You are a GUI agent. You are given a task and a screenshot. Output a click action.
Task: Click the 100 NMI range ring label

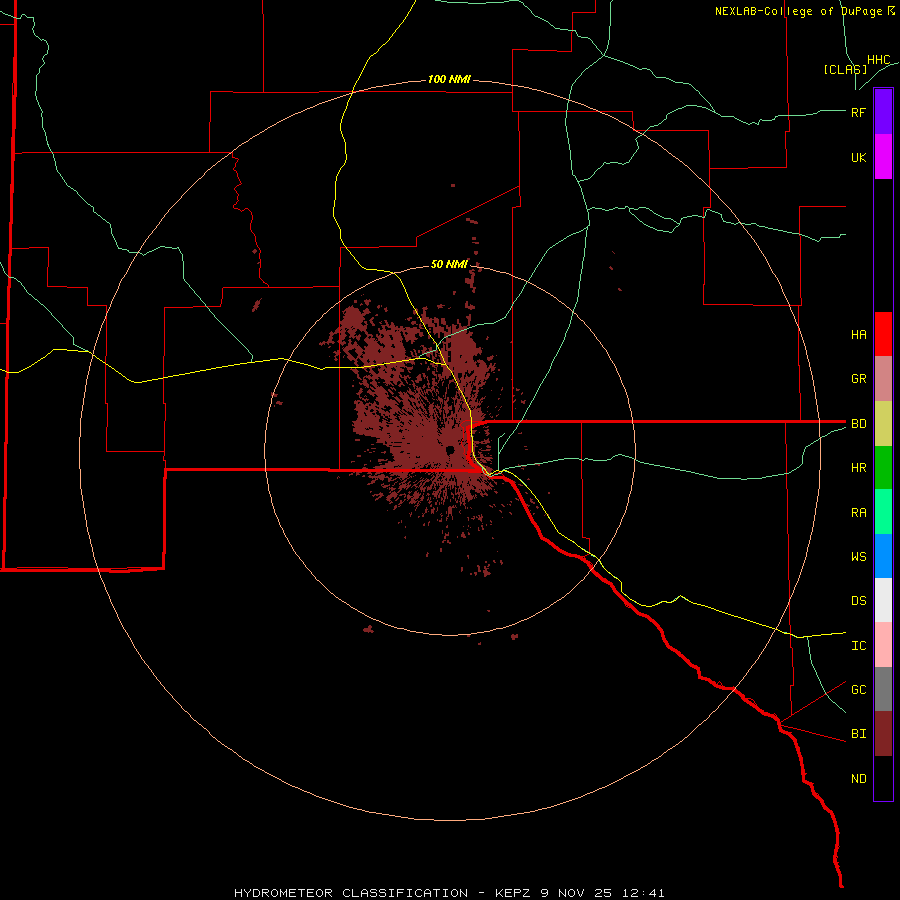tap(449, 79)
